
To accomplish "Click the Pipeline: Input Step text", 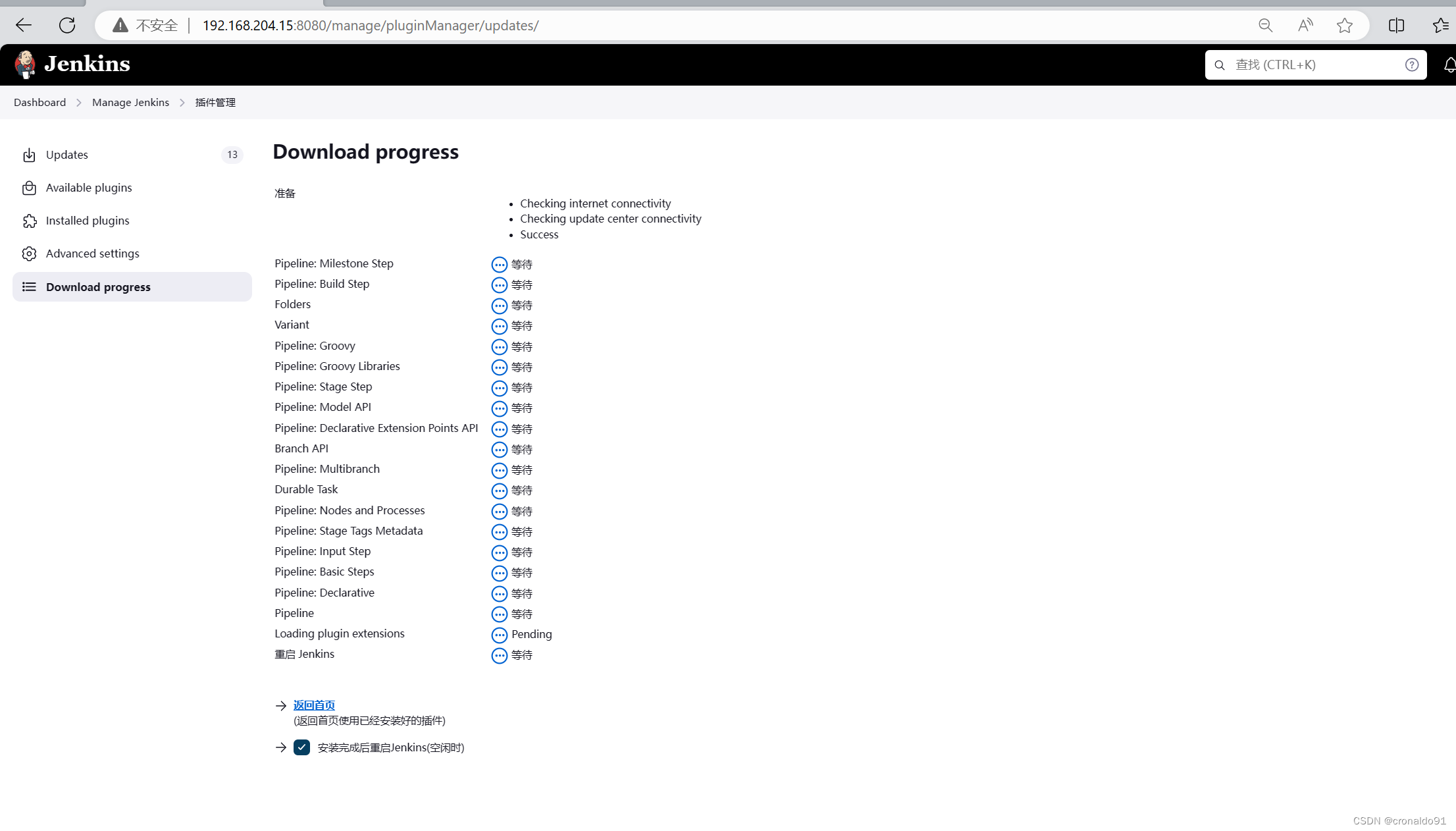I will click(x=323, y=551).
